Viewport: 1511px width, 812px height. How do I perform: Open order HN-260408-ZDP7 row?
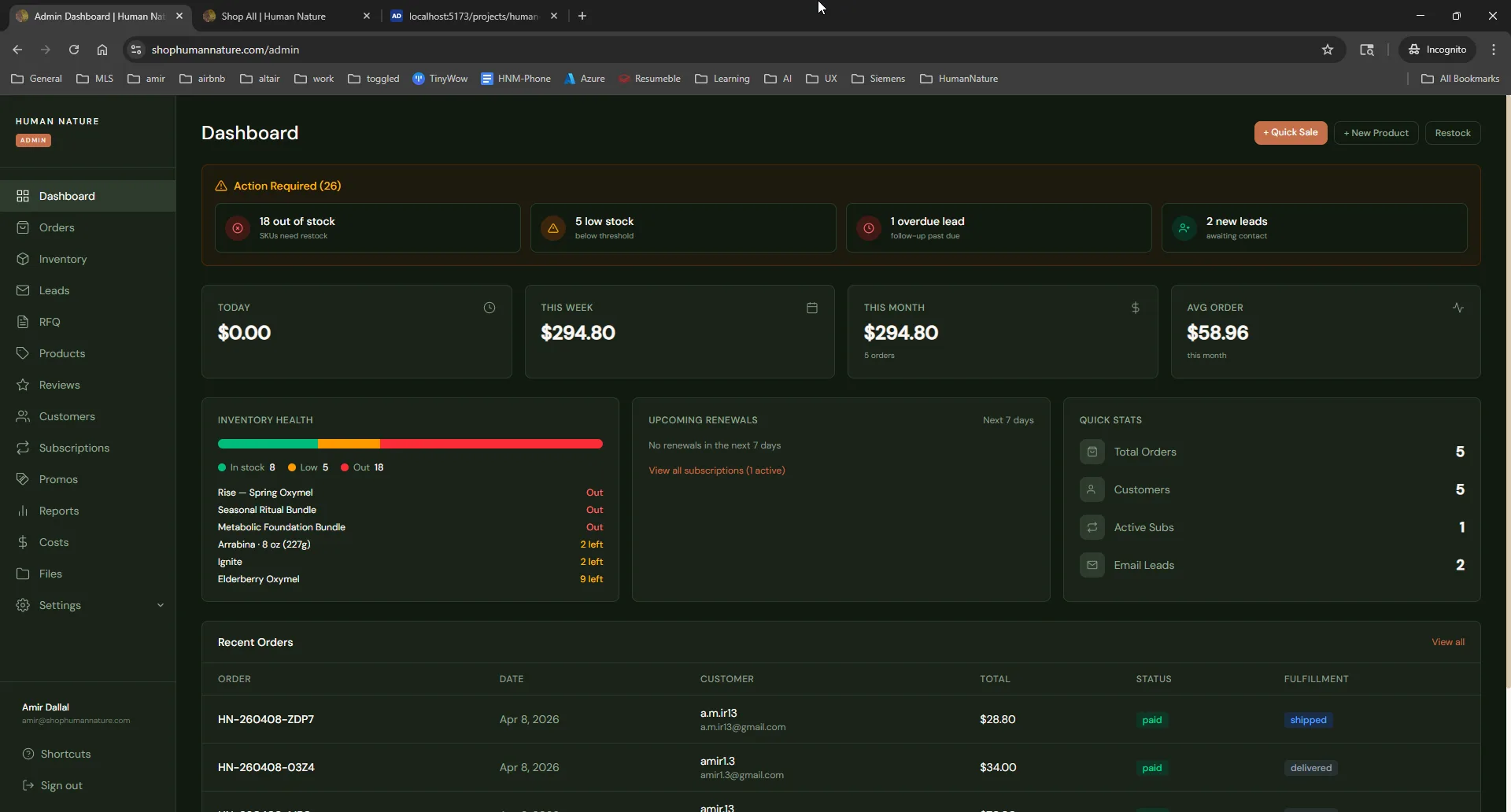click(x=841, y=719)
